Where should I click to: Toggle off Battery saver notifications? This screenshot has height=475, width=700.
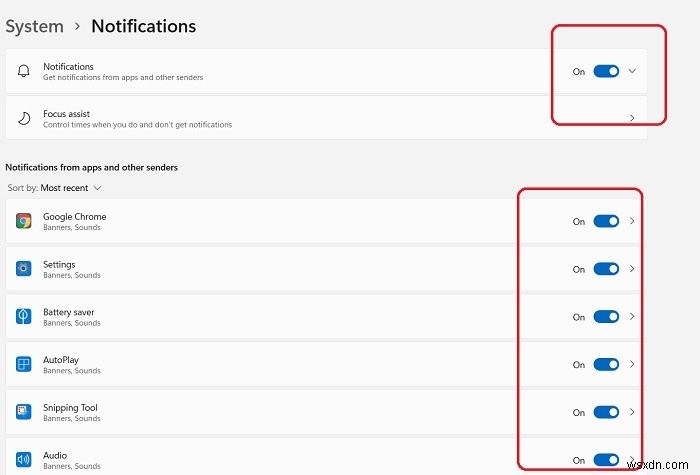pyautogui.click(x=606, y=317)
